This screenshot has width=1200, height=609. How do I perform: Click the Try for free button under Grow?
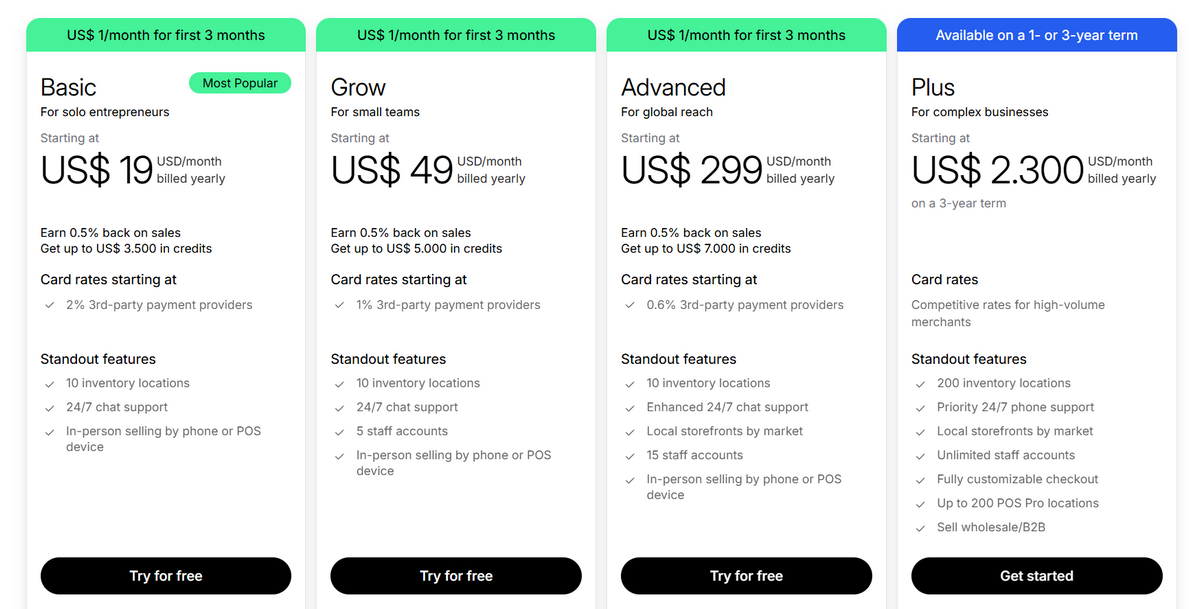455,576
